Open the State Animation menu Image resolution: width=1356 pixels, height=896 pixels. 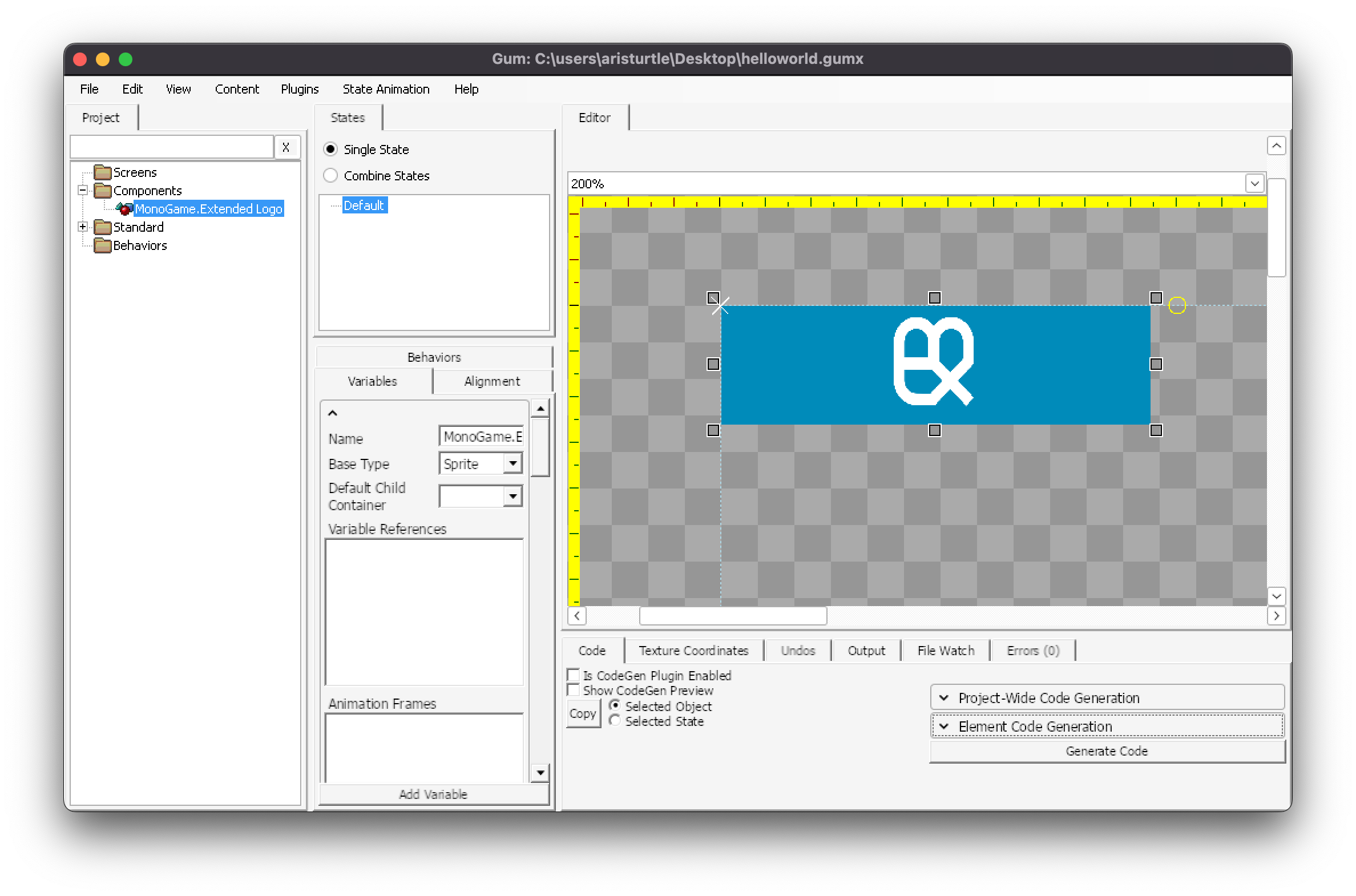click(x=386, y=89)
